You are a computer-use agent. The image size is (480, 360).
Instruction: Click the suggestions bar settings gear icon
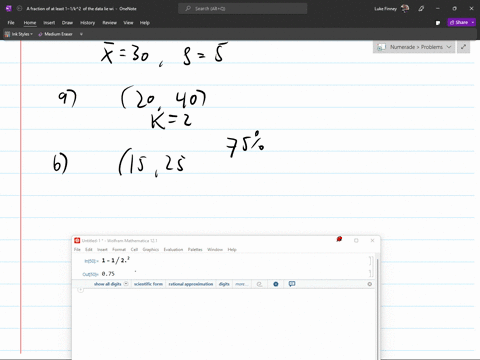(369, 284)
